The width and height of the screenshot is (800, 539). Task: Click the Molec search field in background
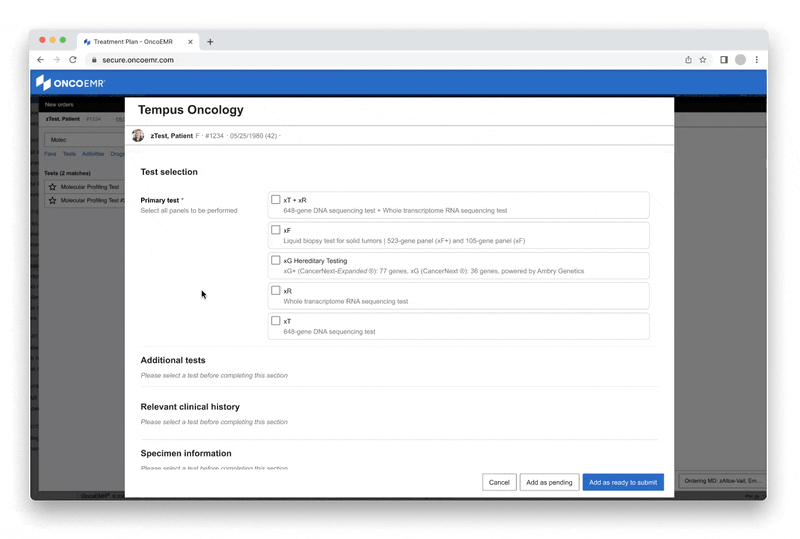coord(84,139)
